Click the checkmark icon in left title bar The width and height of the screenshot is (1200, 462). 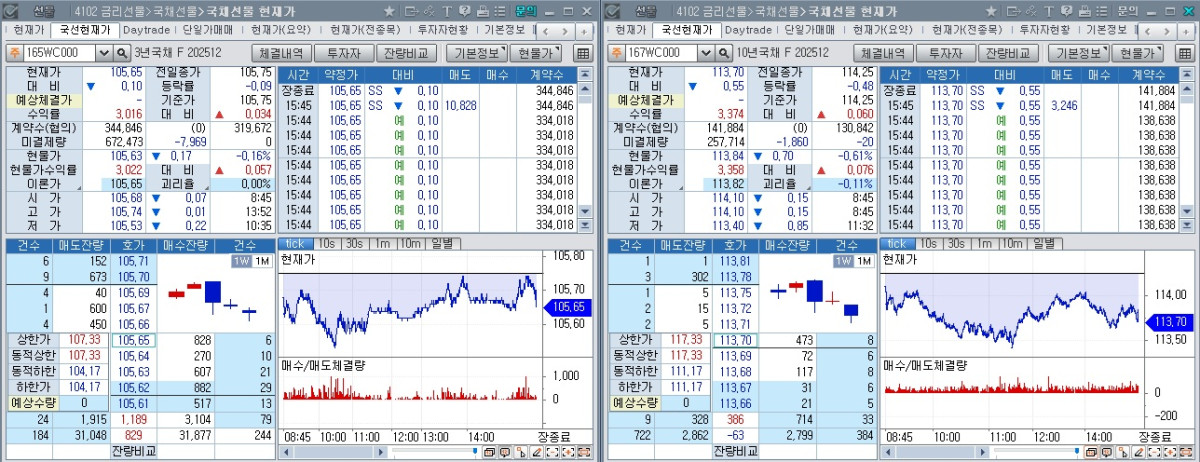tap(10, 11)
